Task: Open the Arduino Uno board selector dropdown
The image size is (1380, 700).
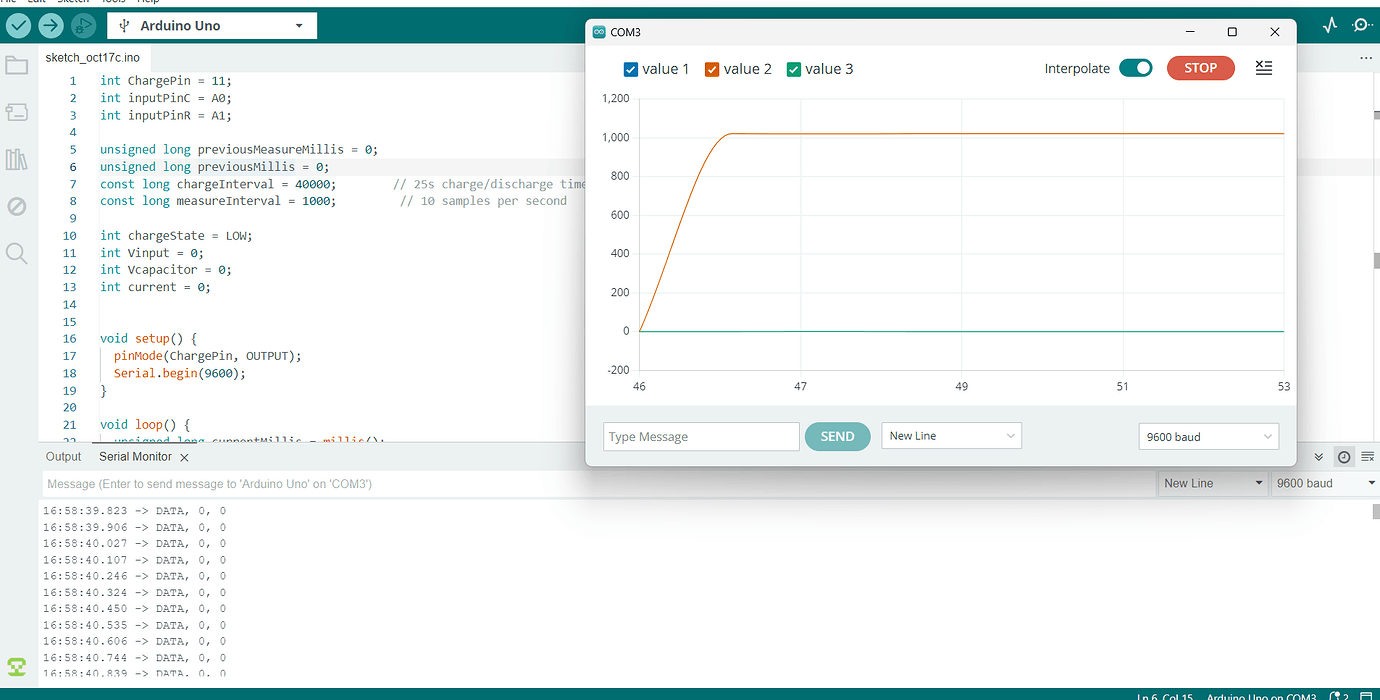Action: (212, 26)
